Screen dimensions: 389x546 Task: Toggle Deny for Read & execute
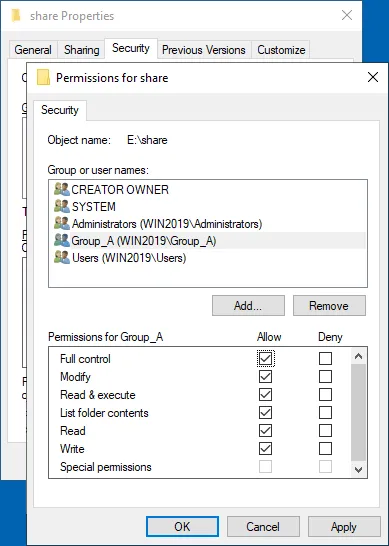pos(325,395)
